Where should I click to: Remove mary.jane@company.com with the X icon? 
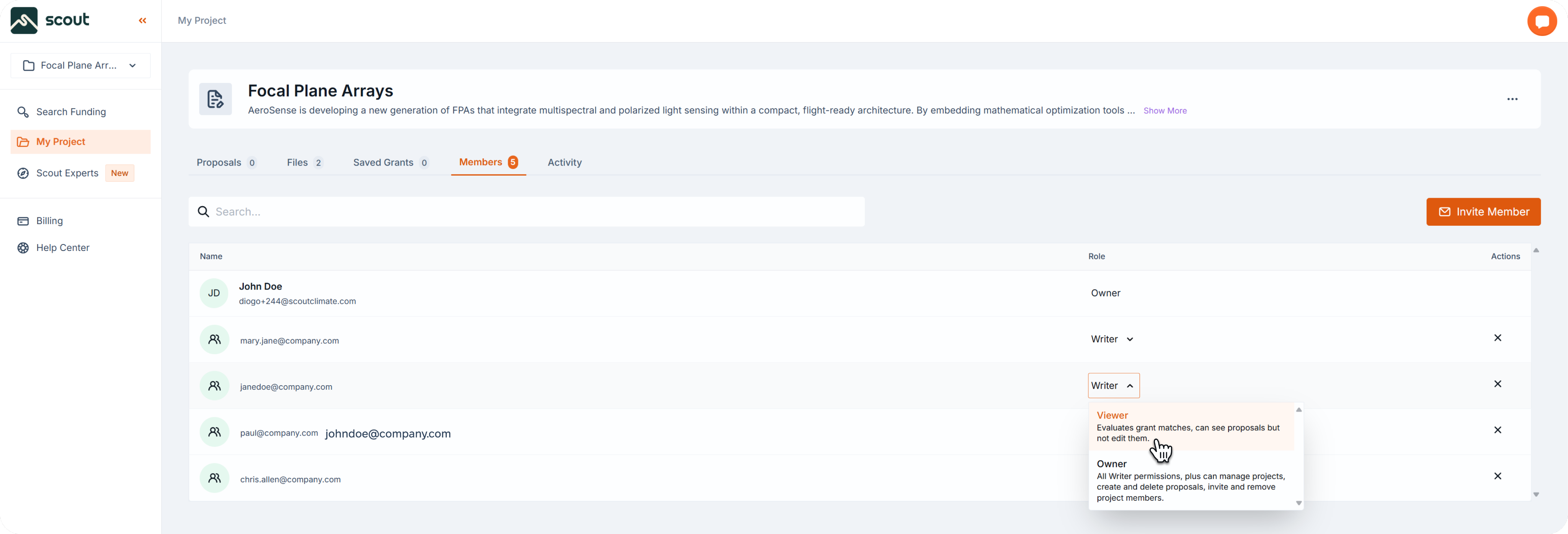click(1498, 338)
